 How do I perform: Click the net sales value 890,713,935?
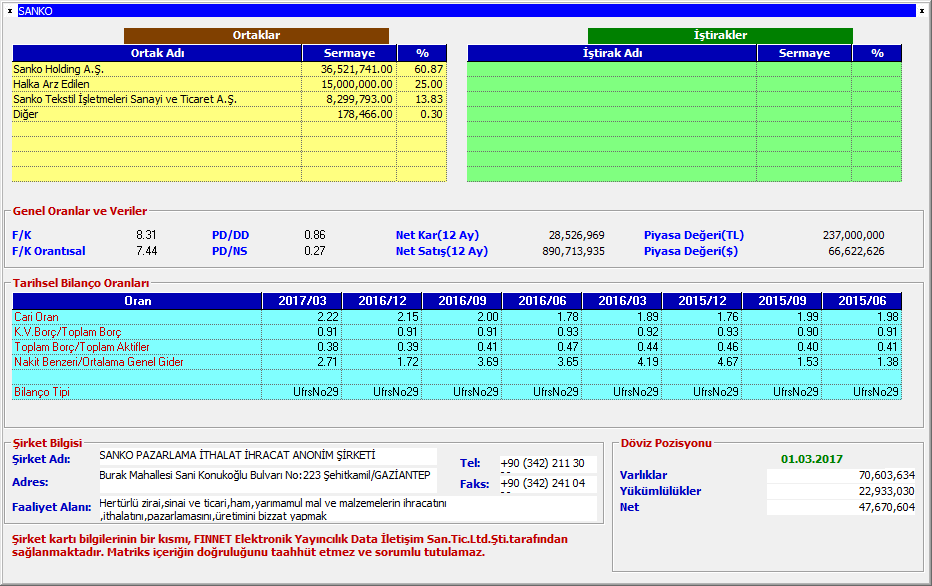pyautogui.click(x=573, y=251)
